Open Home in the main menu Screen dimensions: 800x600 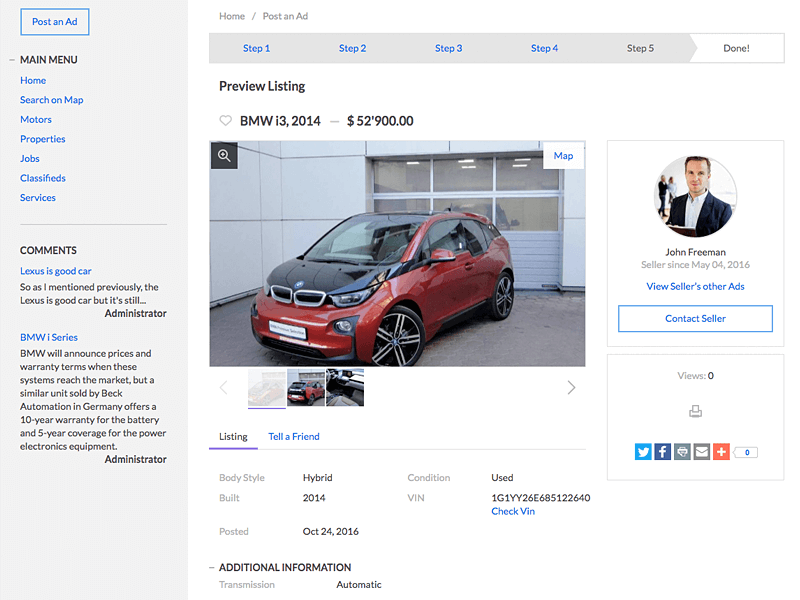pyautogui.click(x=33, y=81)
